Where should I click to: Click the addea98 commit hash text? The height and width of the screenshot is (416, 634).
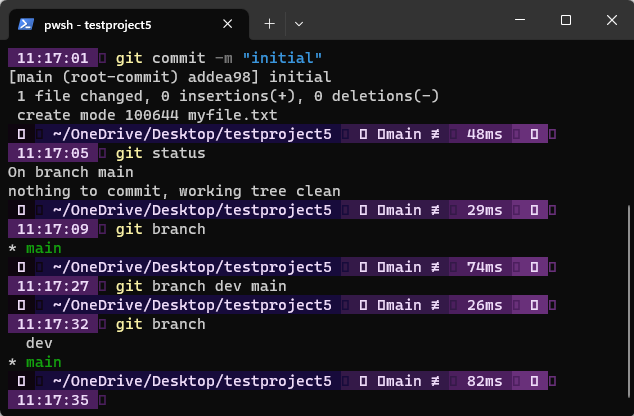click(209, 77)
